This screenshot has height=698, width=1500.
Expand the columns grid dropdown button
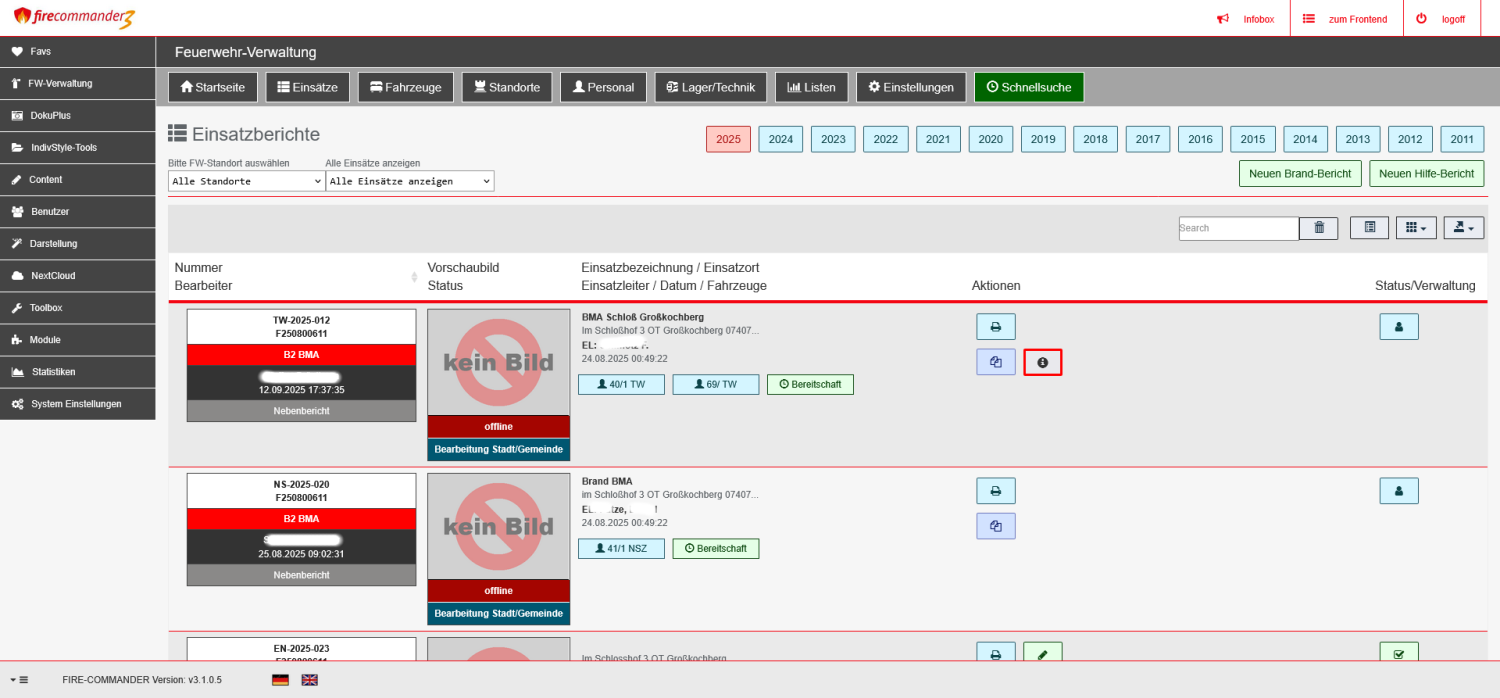pyautogui.click(x=1416, y=228)
